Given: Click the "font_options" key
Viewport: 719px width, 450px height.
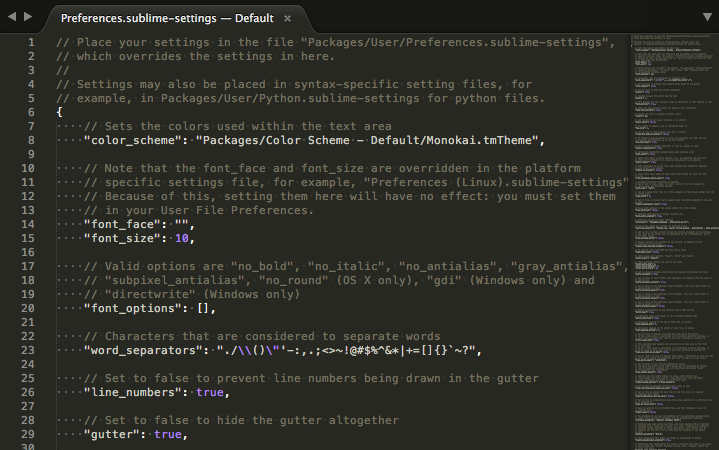Looking at the screenshot, I should (133, 308).
